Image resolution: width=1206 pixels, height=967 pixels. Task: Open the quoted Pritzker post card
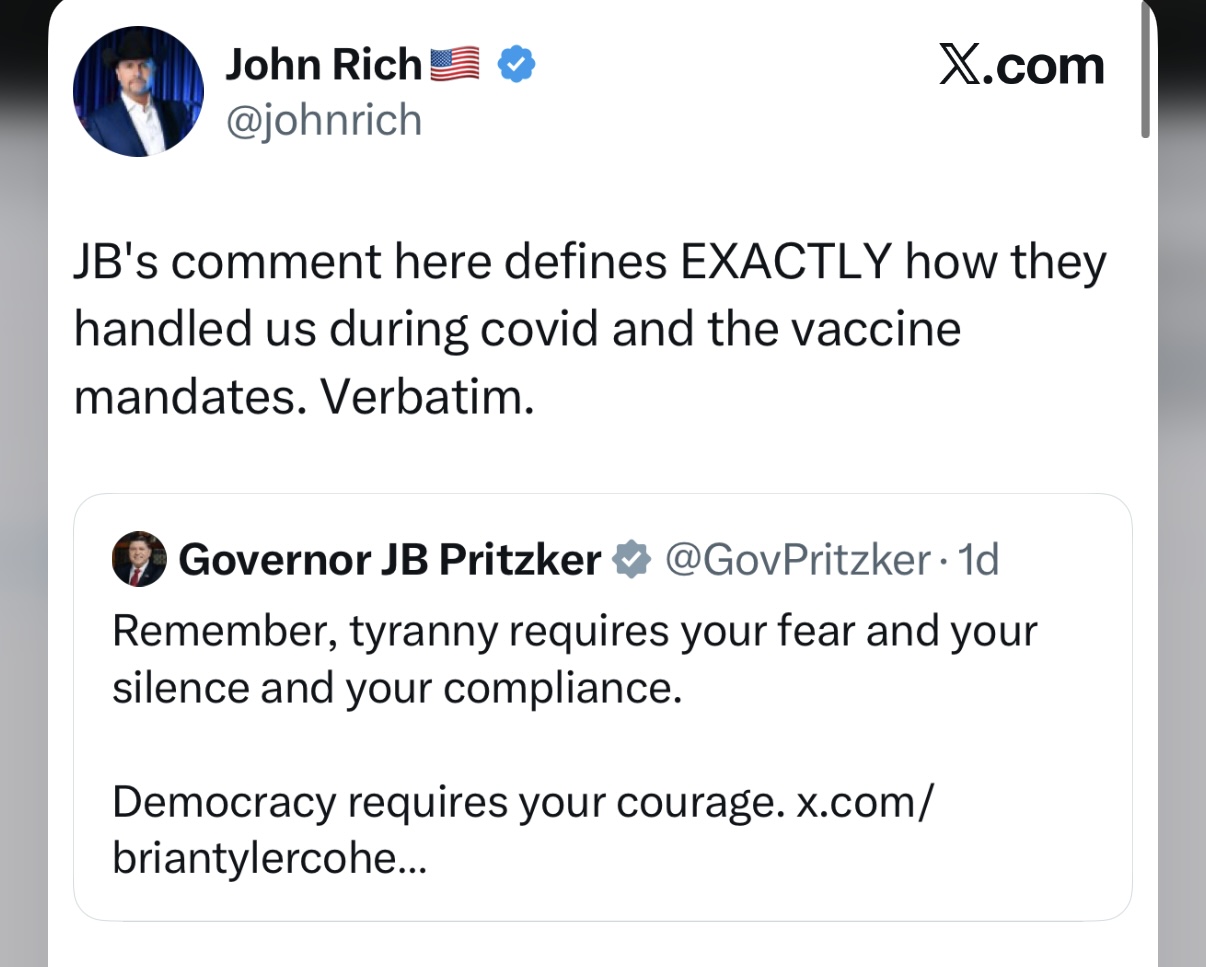[x=603, y=707]
